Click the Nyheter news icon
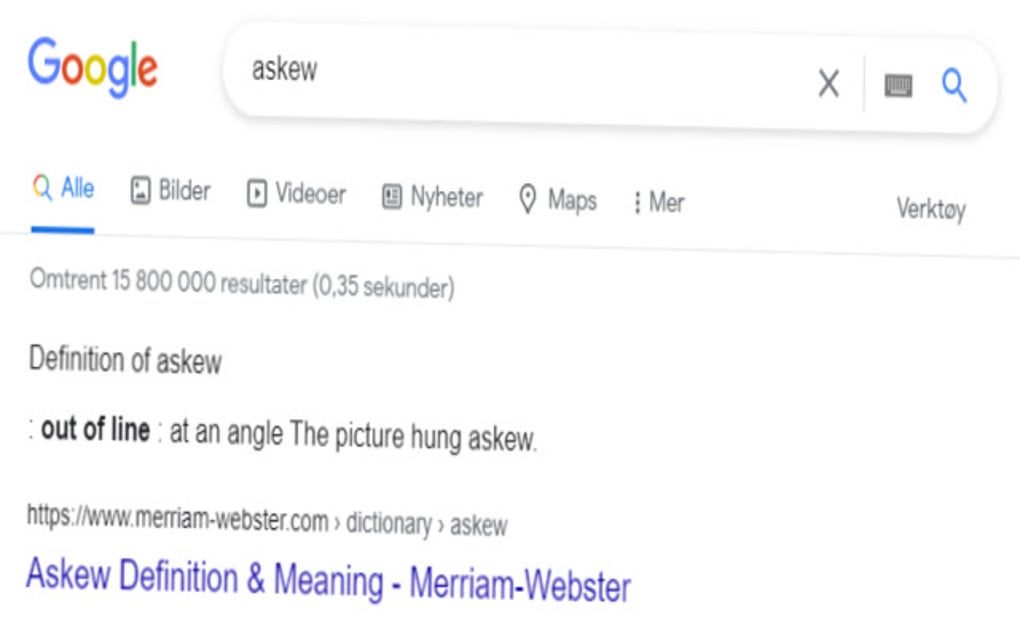 [391, 197]
